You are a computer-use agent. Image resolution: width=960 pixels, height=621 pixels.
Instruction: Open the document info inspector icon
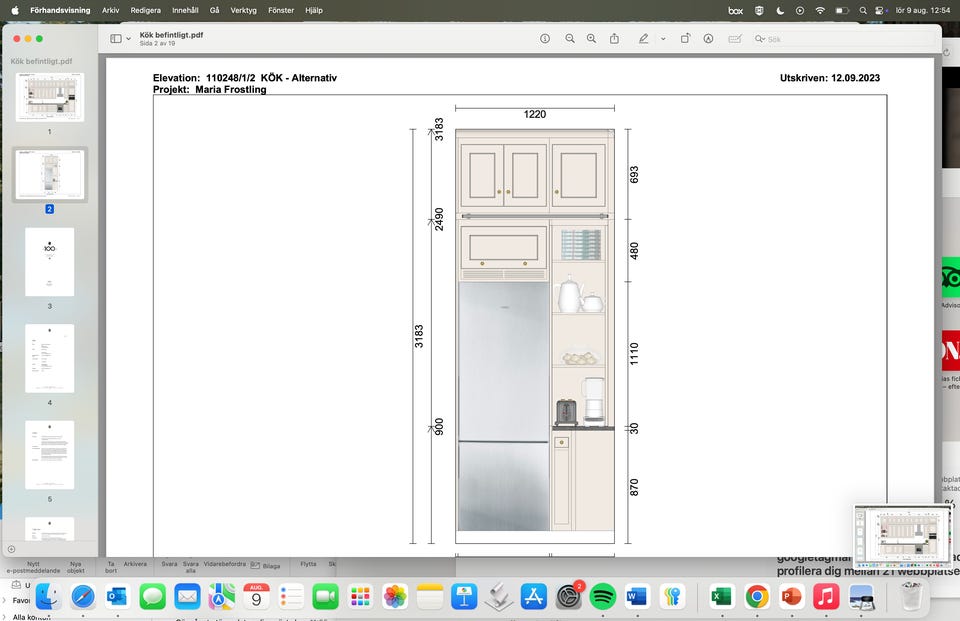pyautogui.click(x=545, y=38)
